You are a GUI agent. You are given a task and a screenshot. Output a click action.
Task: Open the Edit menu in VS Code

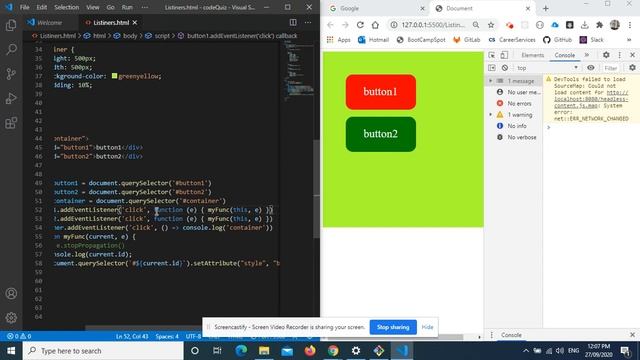pos(42,7)
